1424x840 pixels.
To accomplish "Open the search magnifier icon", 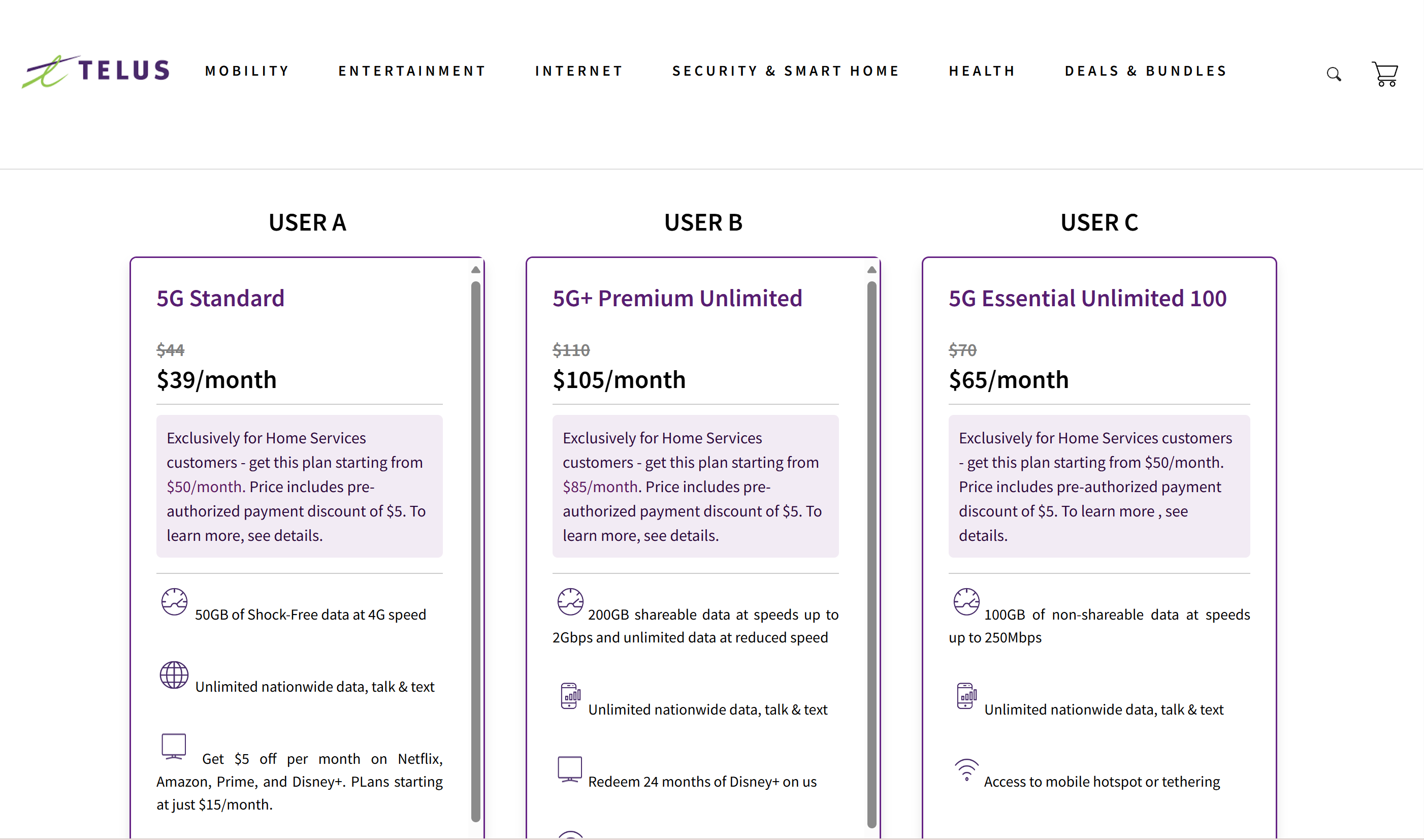I will point(1334,74).
